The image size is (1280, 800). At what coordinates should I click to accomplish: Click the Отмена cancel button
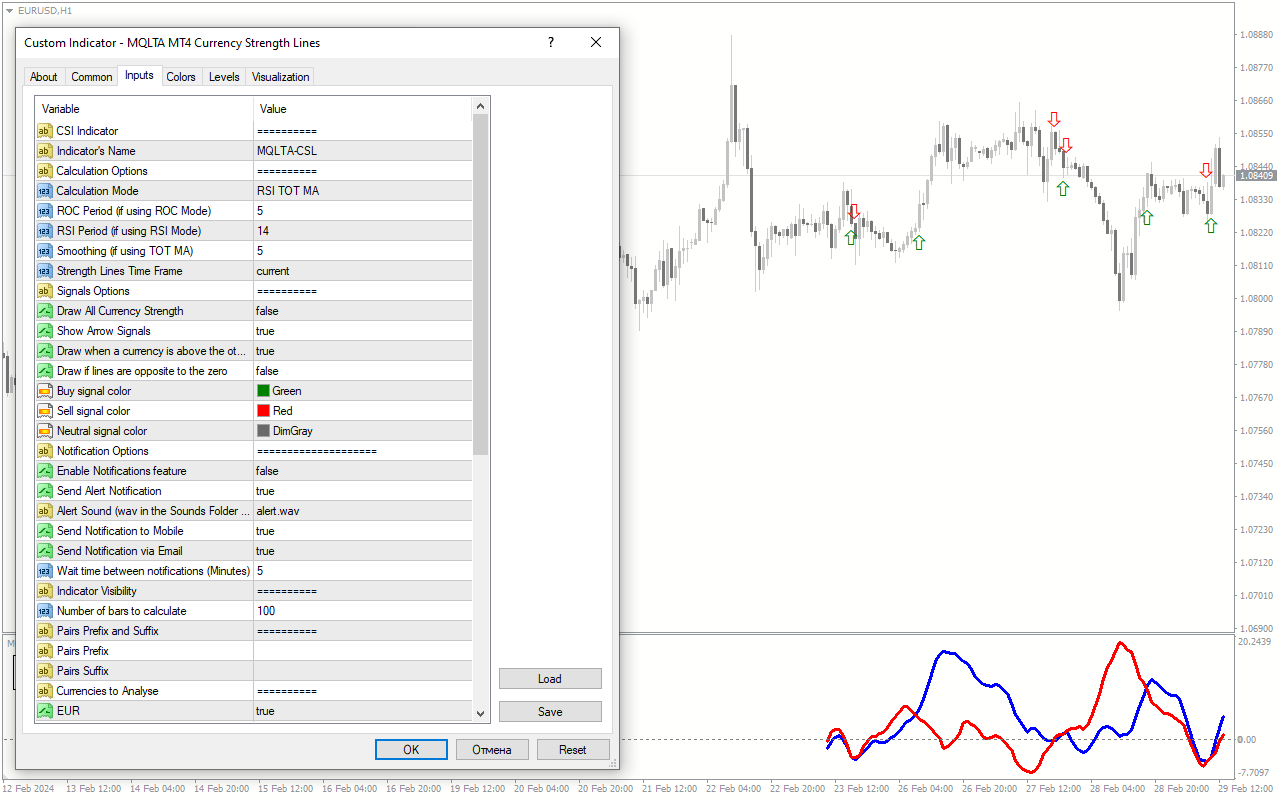pos(492,749)
